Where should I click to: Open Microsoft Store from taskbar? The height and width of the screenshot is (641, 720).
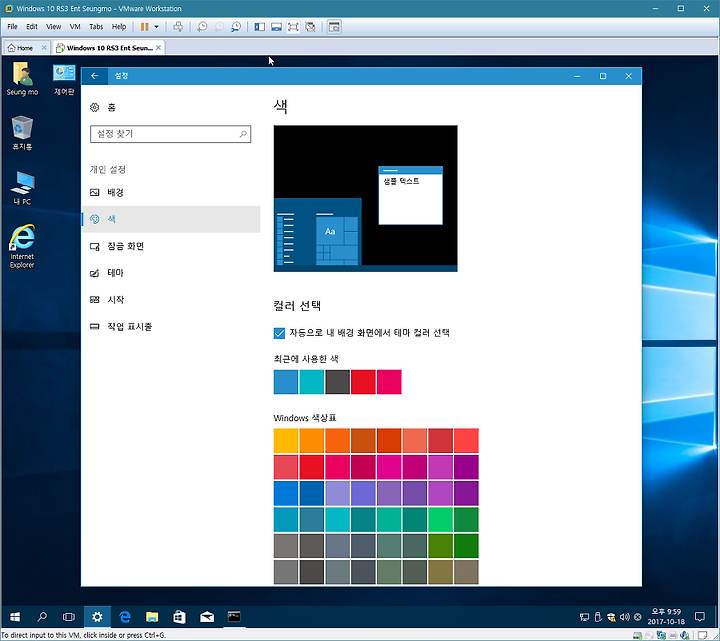click(179, 617)
